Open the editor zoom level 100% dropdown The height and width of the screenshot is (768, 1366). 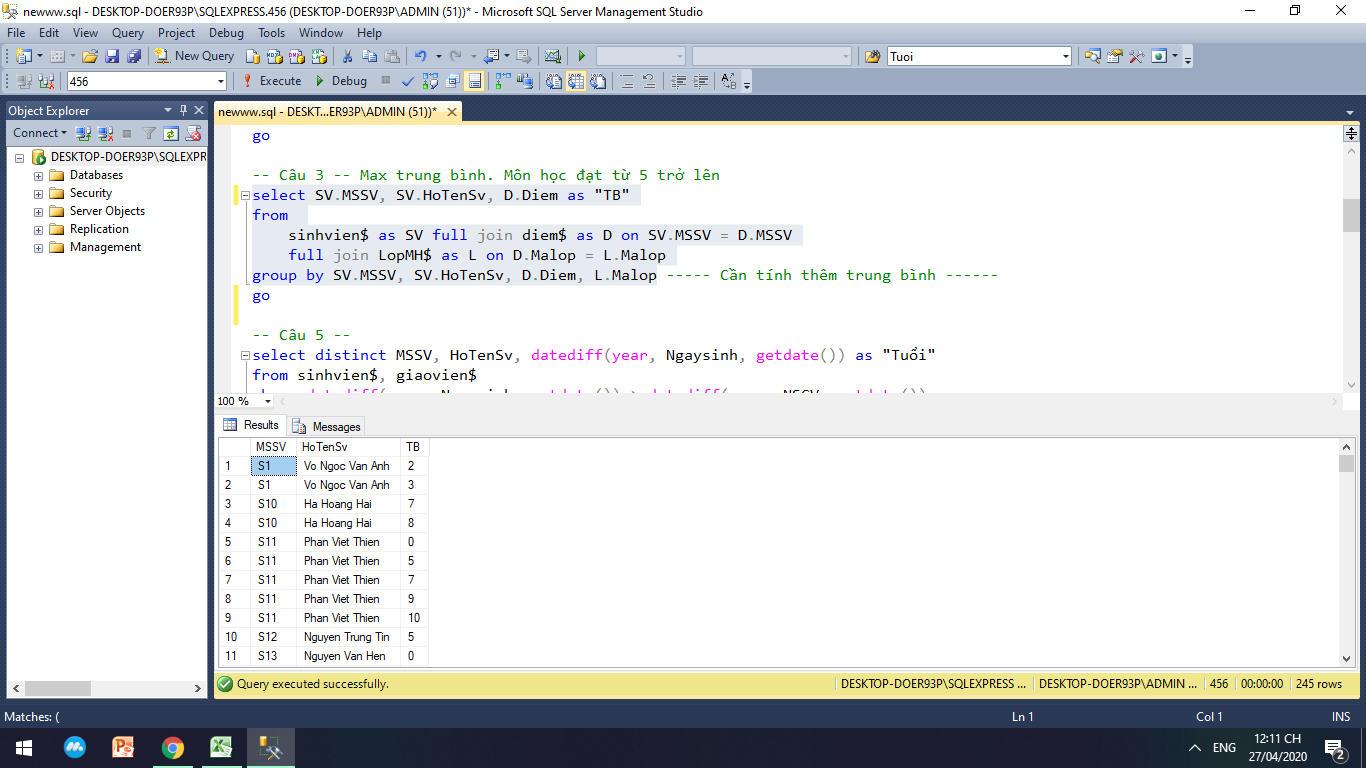(267, 401)
